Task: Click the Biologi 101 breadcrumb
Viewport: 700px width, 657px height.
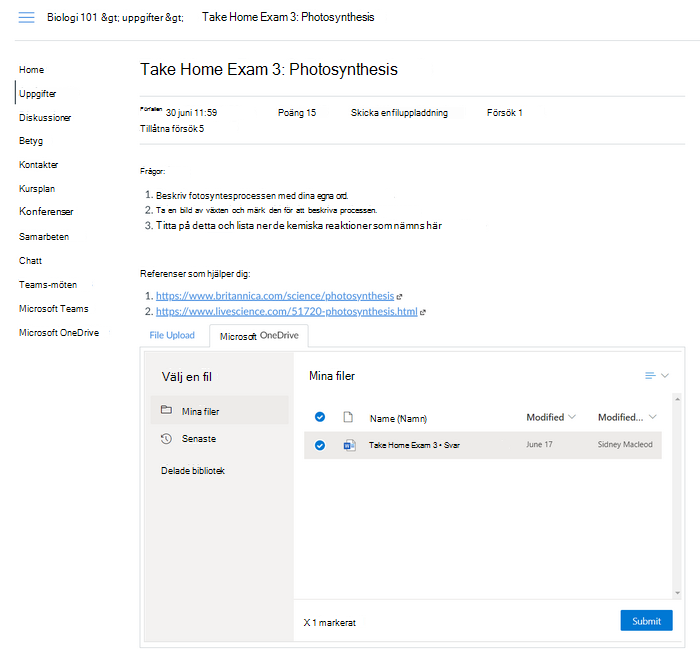Action: click(72, 17)
